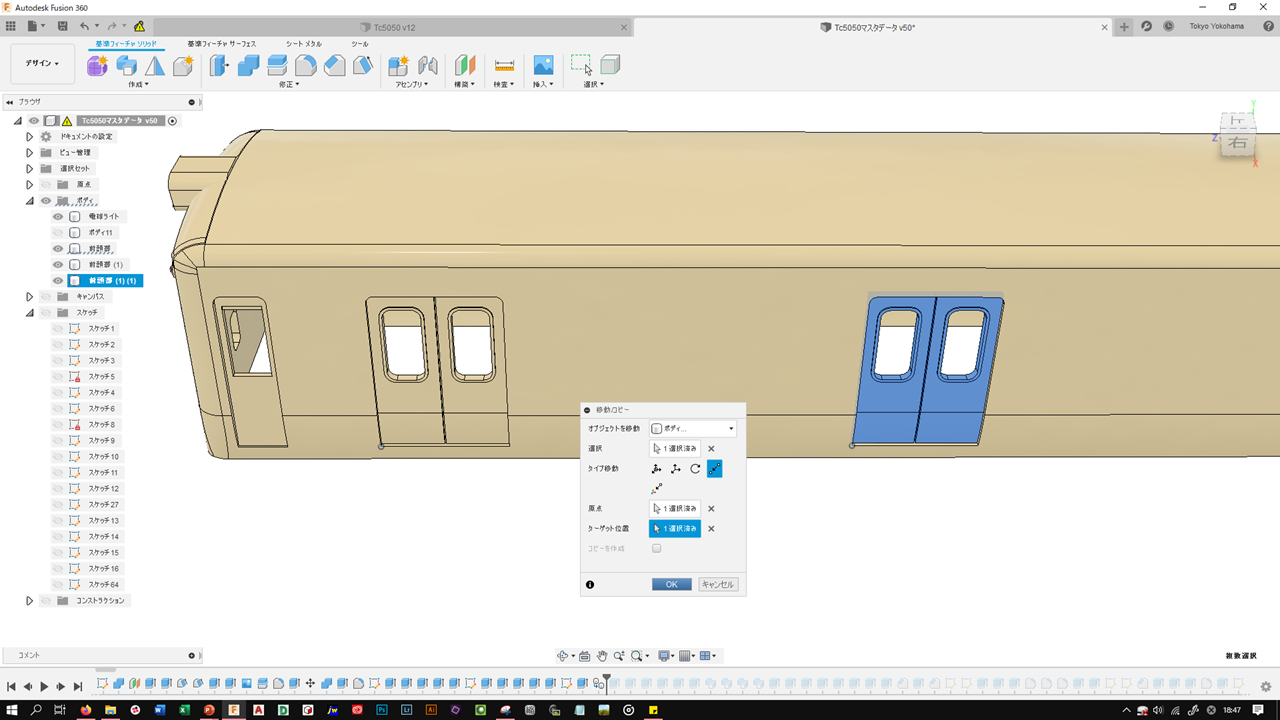Select スケッチ12 in the browser tree

coord(103,489)
